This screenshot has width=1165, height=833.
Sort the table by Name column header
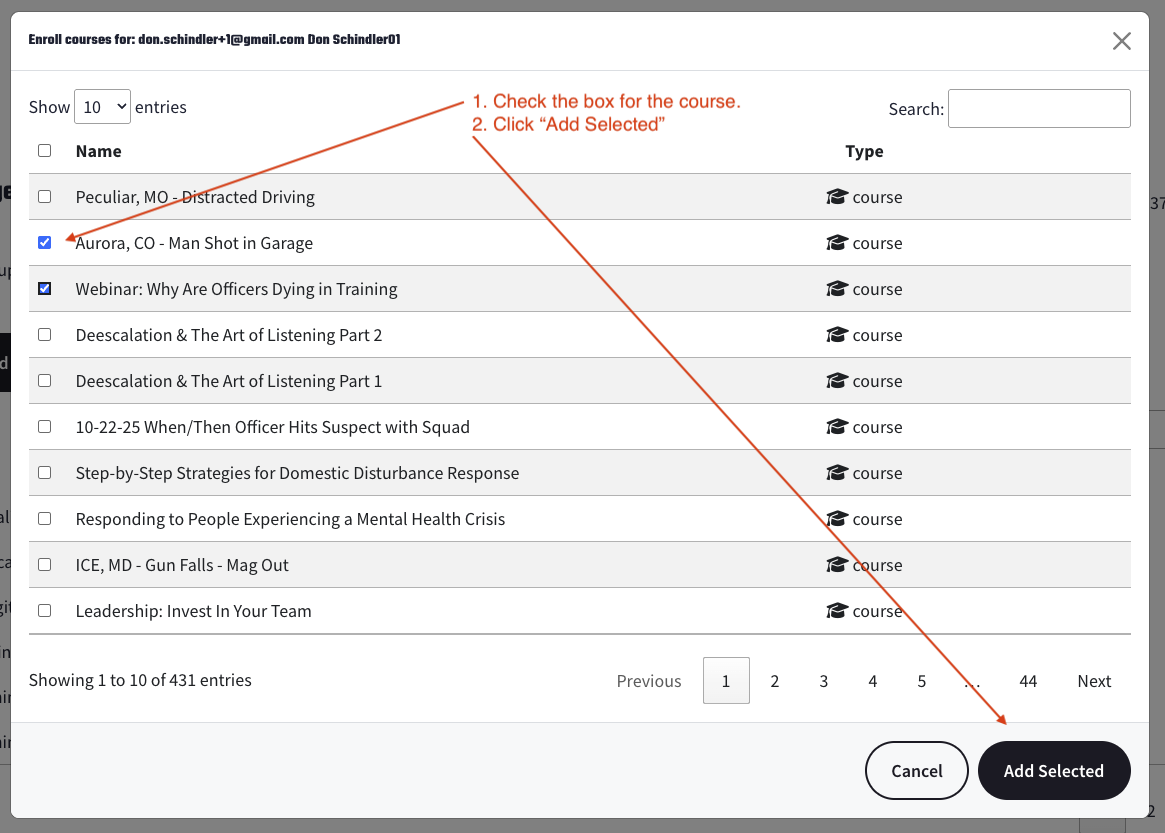[x=98, y=151]
